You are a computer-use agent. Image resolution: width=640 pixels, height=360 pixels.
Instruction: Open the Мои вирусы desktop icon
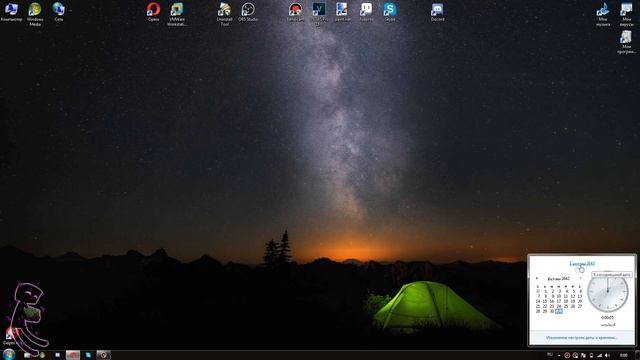coord(627,14)
